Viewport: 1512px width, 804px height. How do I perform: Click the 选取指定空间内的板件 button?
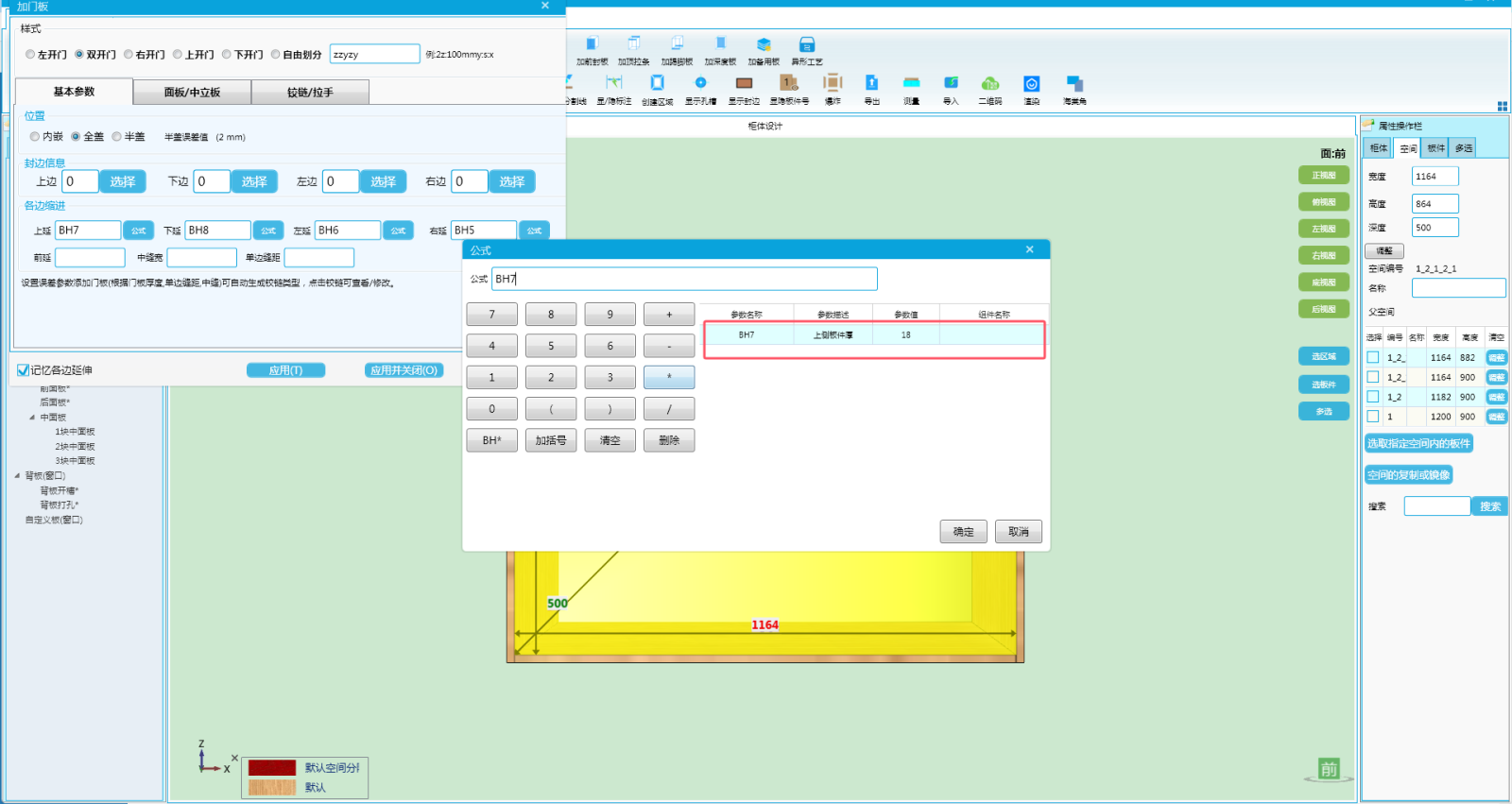[1418, 444]
